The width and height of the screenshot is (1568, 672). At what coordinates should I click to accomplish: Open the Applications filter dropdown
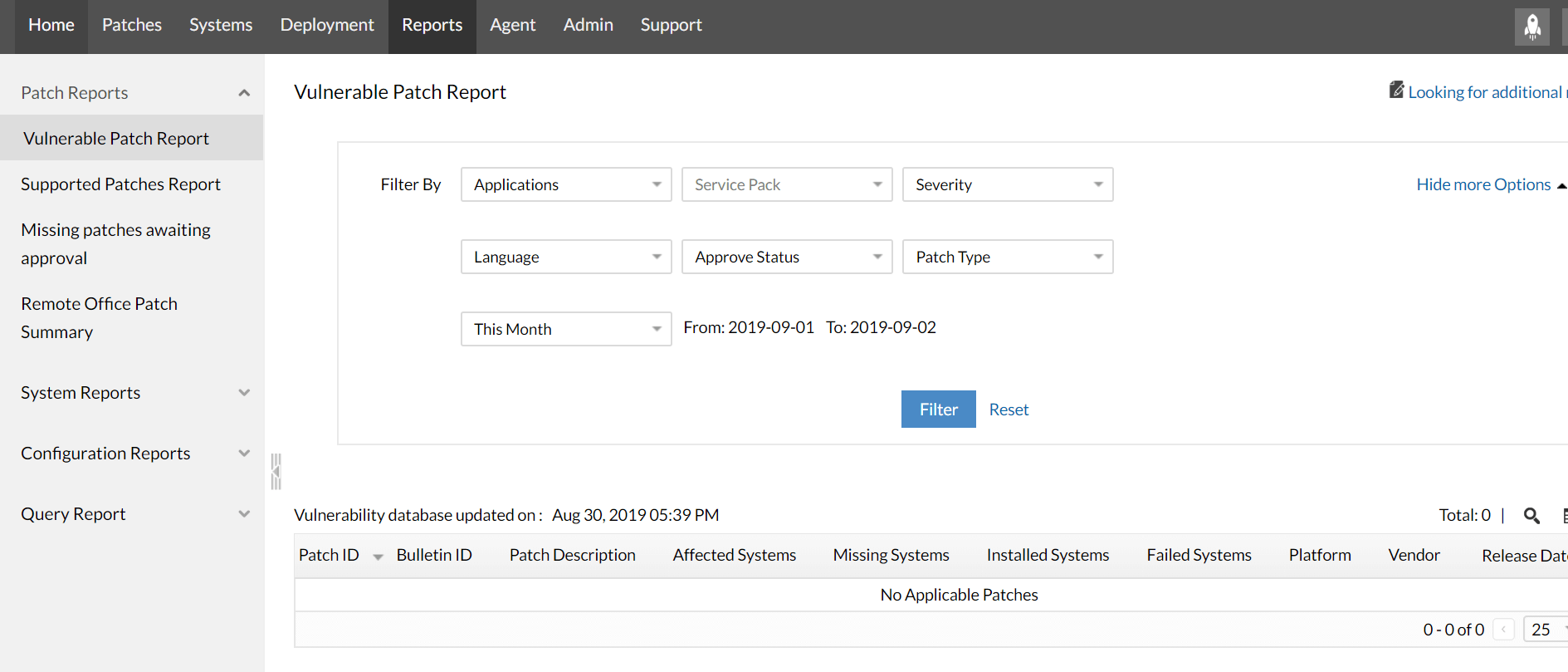click(566, 184)
